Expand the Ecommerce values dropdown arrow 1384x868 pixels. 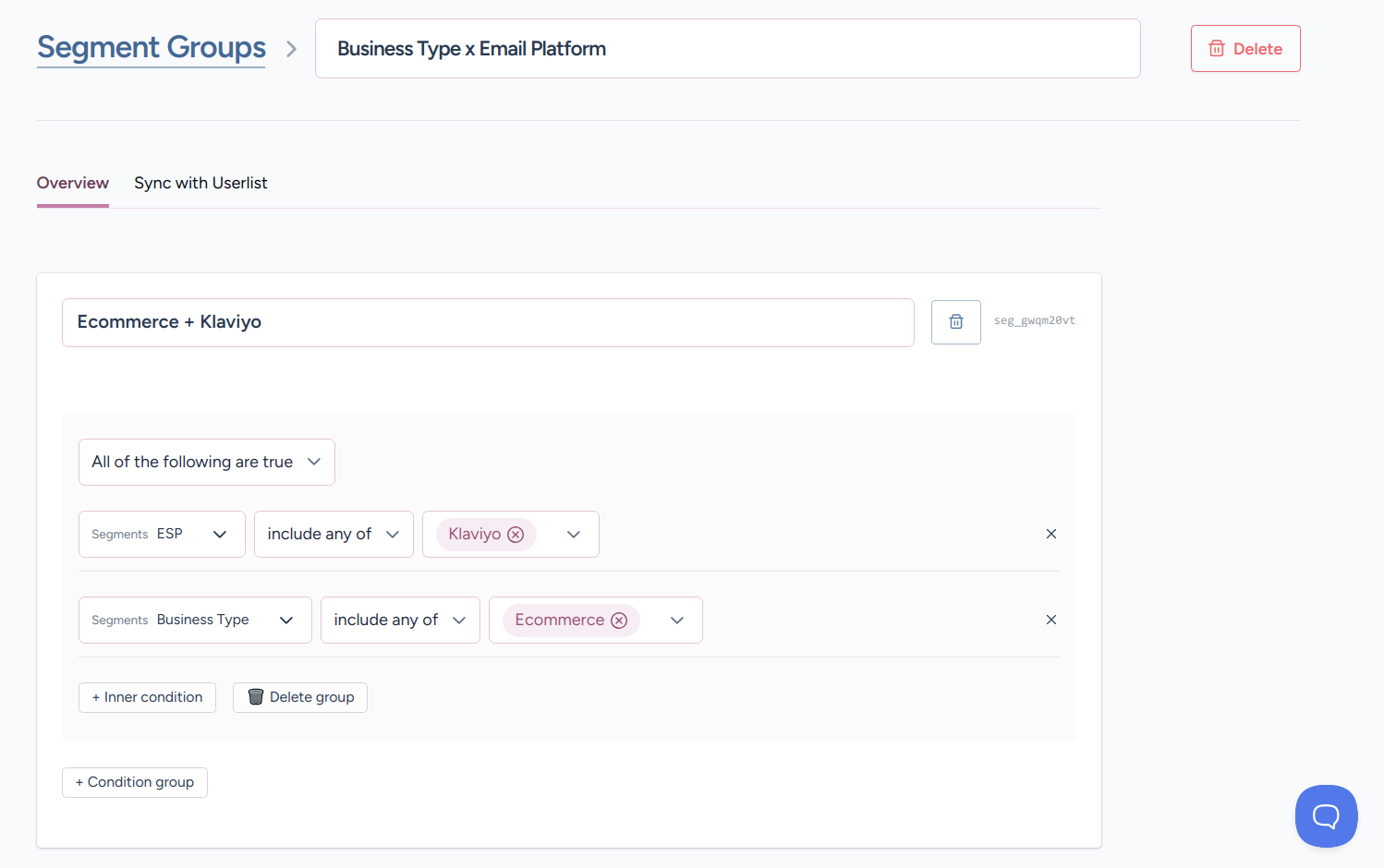click(x=677, y=621)
